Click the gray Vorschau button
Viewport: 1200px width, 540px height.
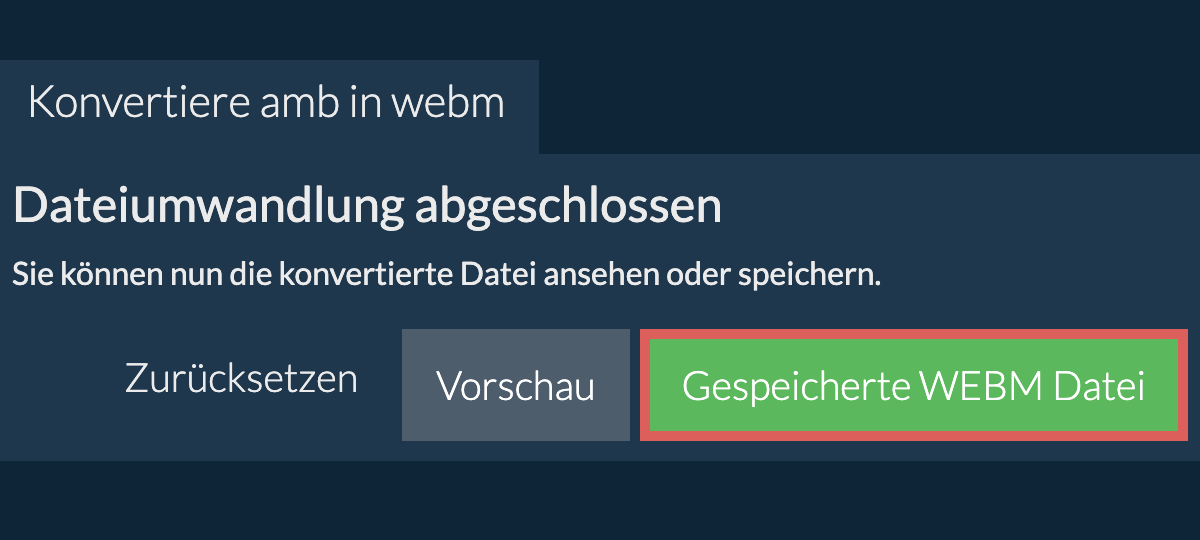pyautogui.click(x=515, y=386)
